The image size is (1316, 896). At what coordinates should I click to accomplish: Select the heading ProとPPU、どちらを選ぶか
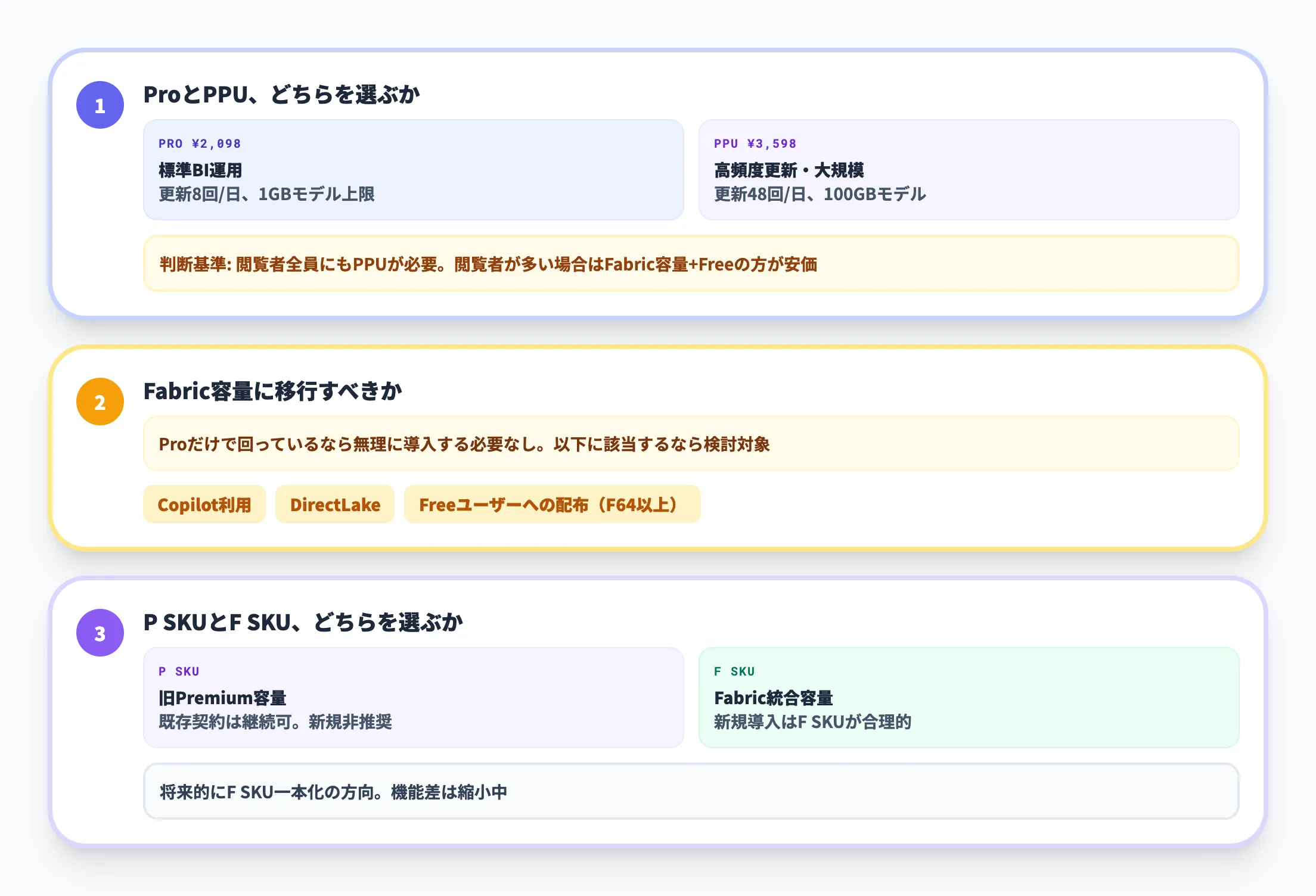[281, 94]
